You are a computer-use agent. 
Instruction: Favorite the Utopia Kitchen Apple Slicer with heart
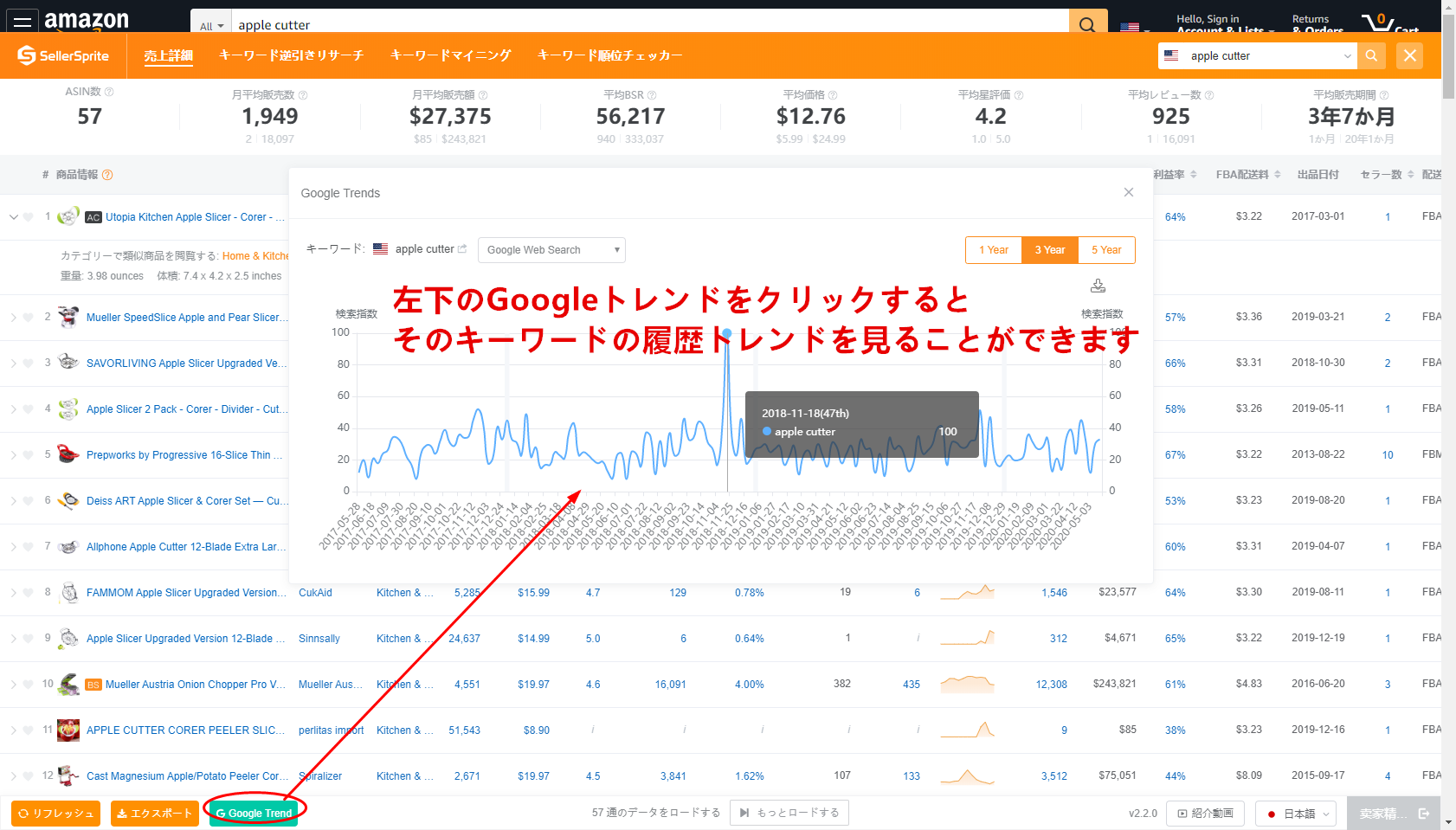point(29,217)
